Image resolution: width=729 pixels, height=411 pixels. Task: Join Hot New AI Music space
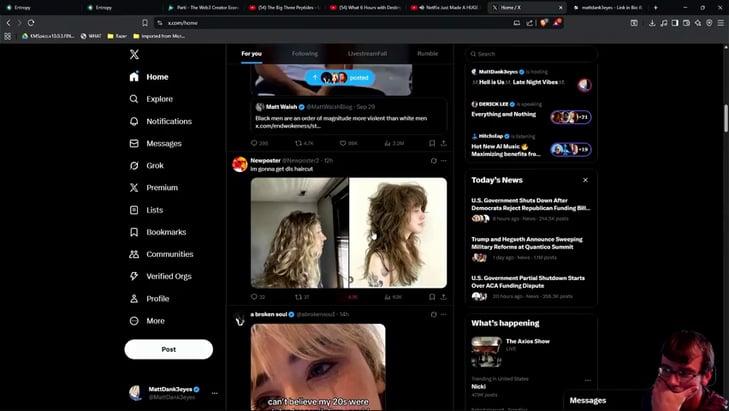click(531, 145)
